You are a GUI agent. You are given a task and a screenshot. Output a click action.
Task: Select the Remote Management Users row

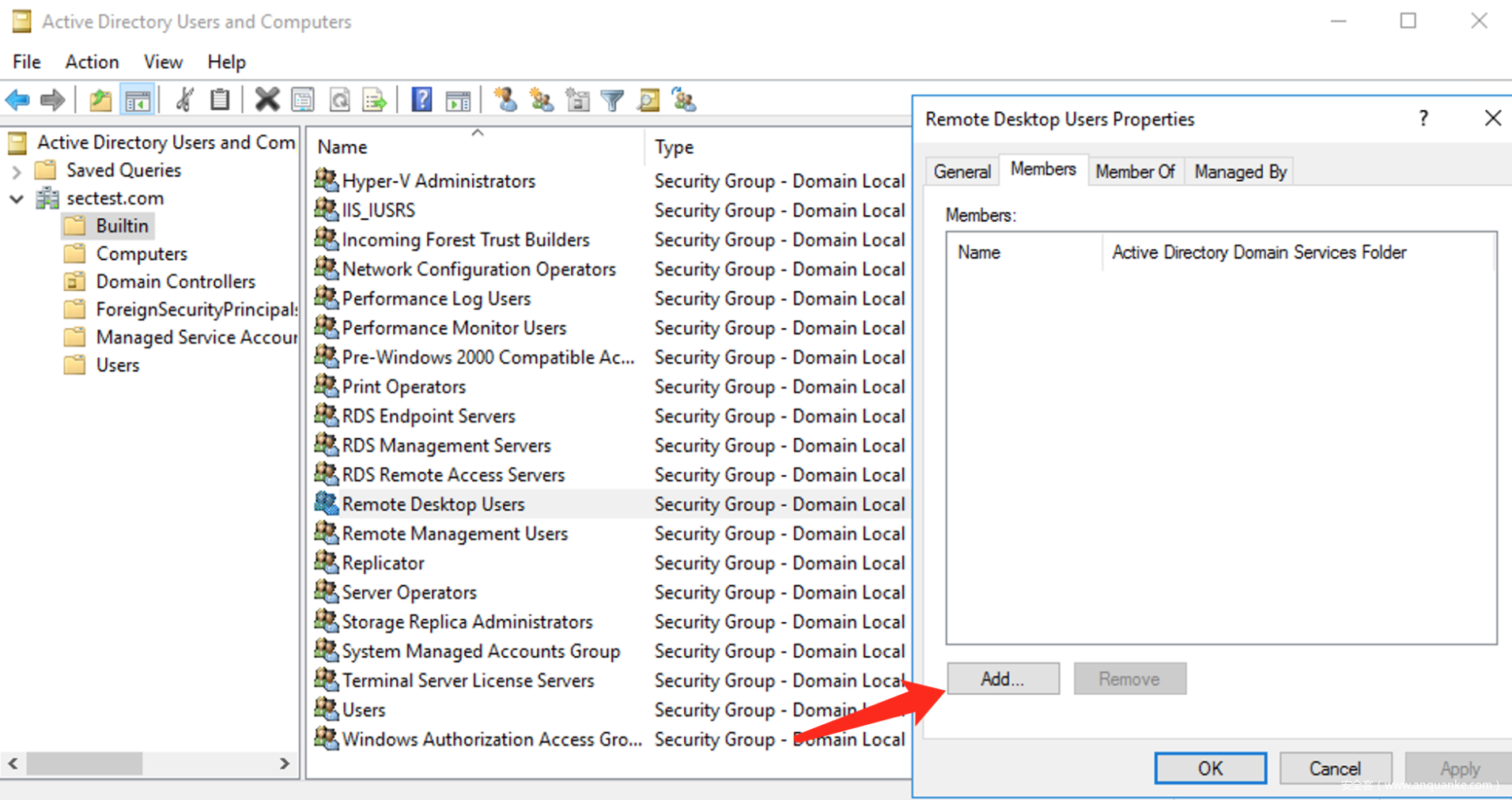pyautogui.click(x=609, y=534)
